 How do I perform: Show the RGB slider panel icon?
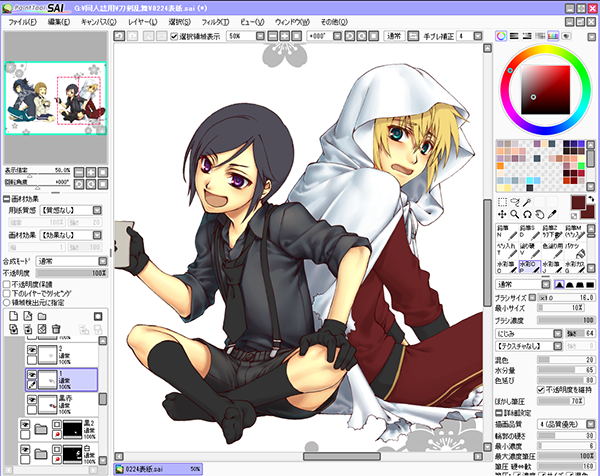tap(514, 36)
